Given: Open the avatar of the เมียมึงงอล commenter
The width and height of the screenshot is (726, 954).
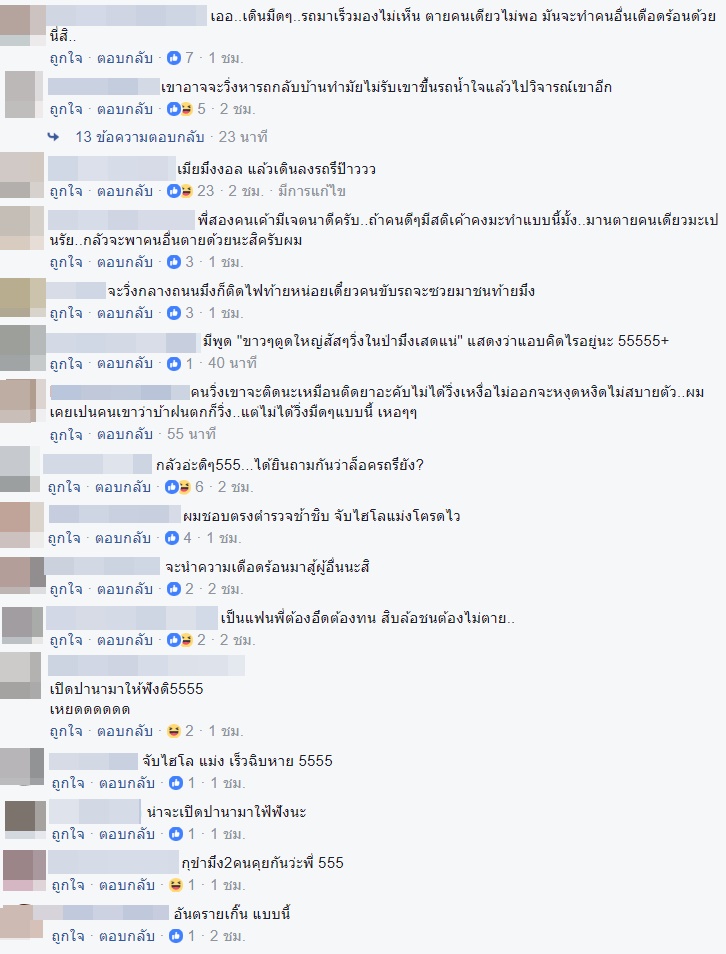Looking at the screenshot, I should [23, 175].
